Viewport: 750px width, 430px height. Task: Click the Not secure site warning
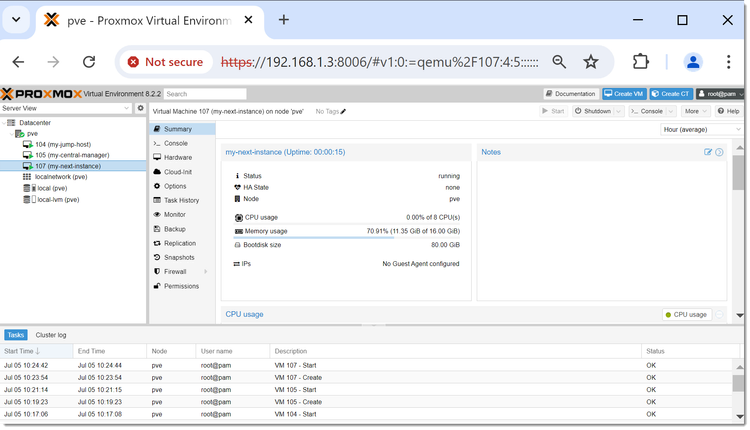[x=166, y=62]
